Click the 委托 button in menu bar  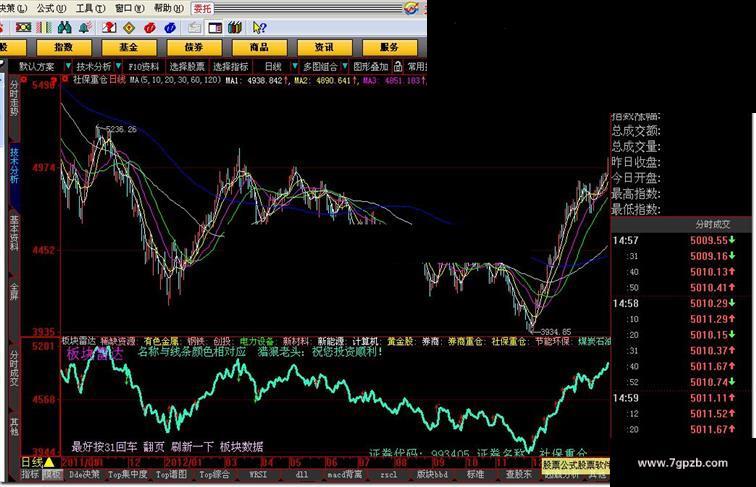[x=202, y=9]
